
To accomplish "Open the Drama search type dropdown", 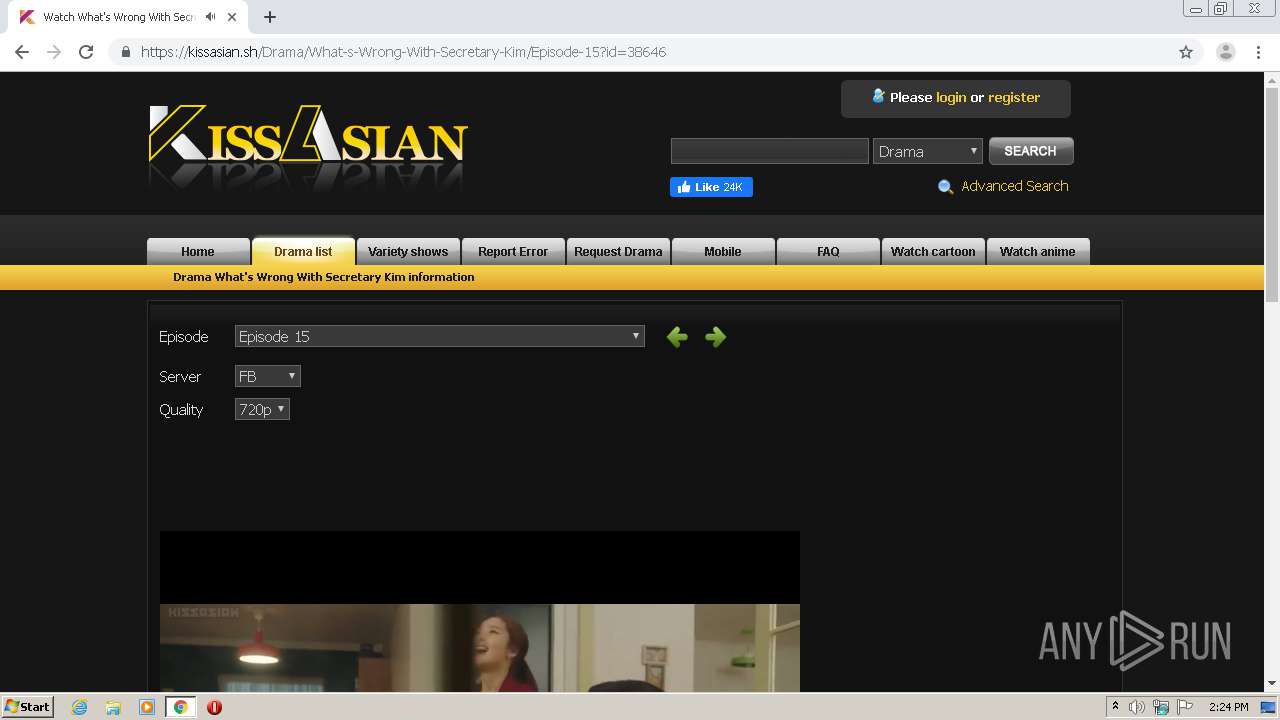I will (x=927, y=151).
